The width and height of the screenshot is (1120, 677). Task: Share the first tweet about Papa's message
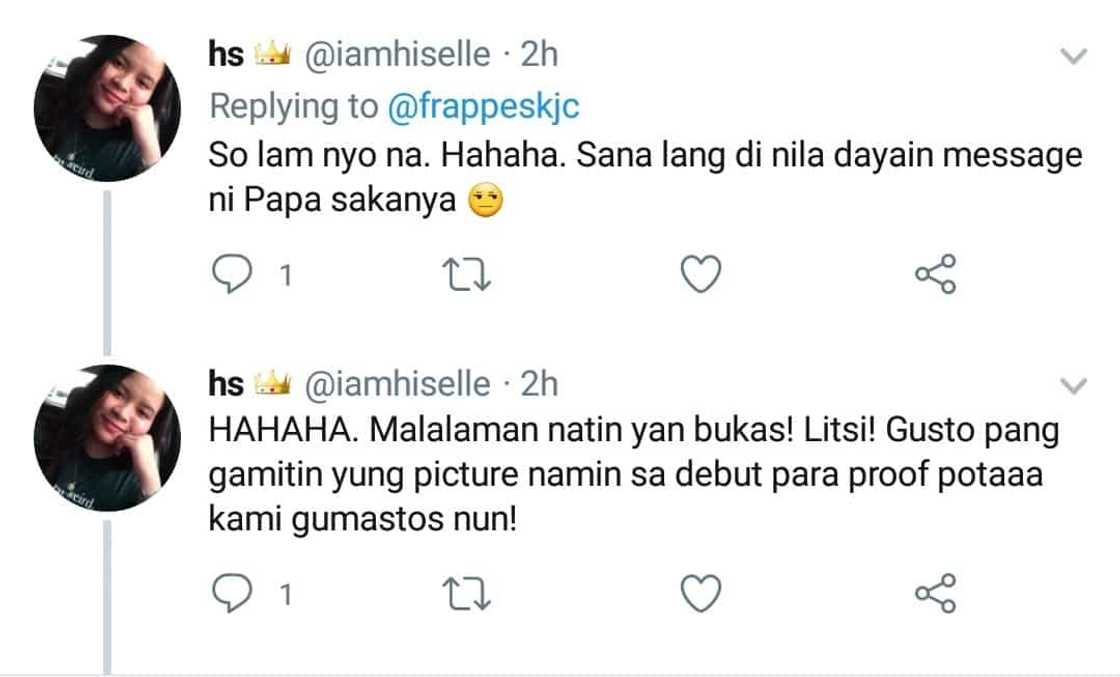pyautogui.click(x=936, y=274)
